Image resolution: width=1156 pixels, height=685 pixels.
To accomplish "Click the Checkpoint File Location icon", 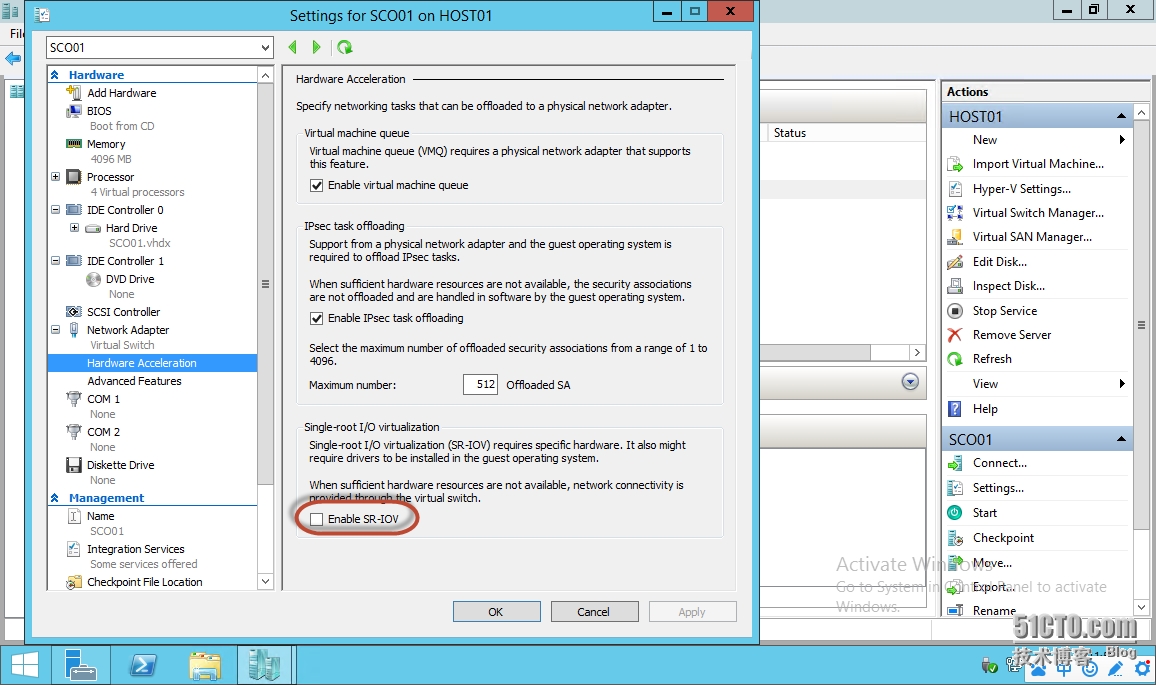I will pos(74,583).
